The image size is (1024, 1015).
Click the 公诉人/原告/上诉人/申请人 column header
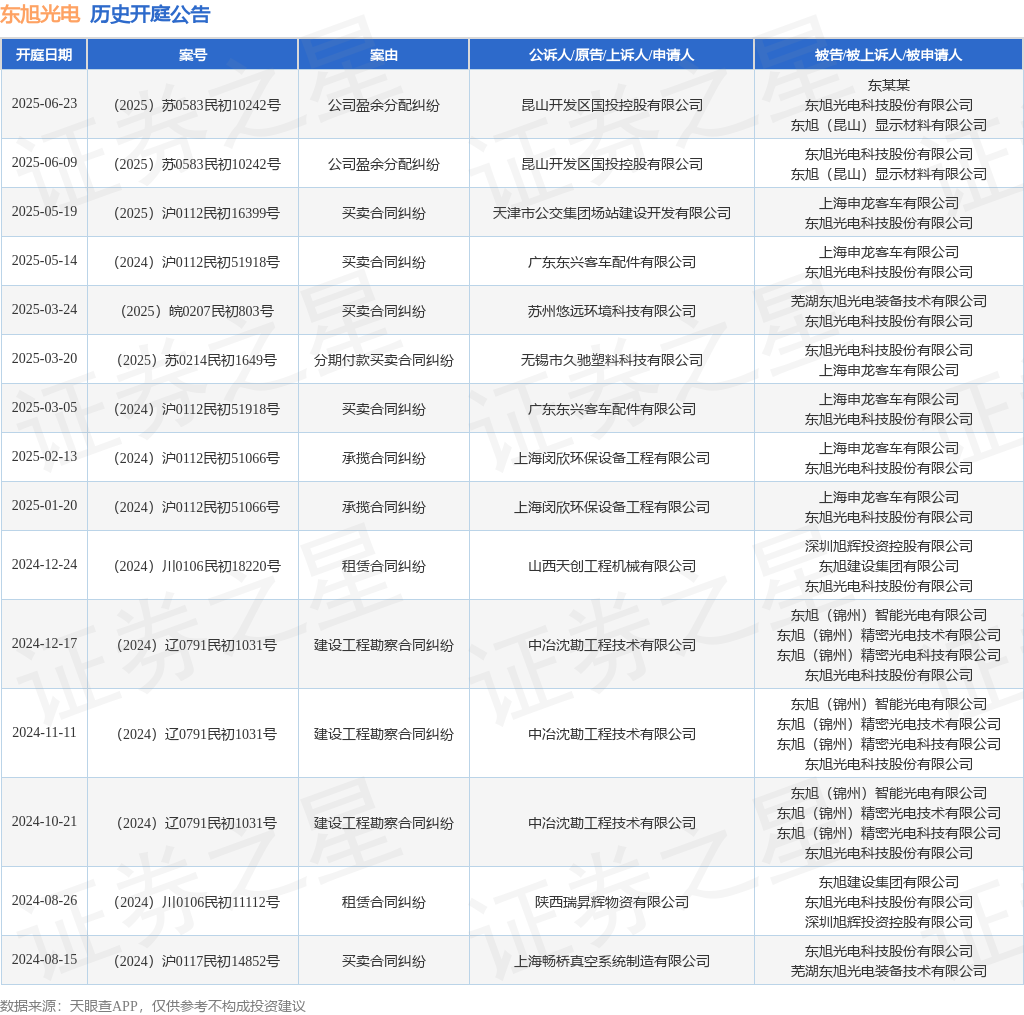click(x=611, y=55)
